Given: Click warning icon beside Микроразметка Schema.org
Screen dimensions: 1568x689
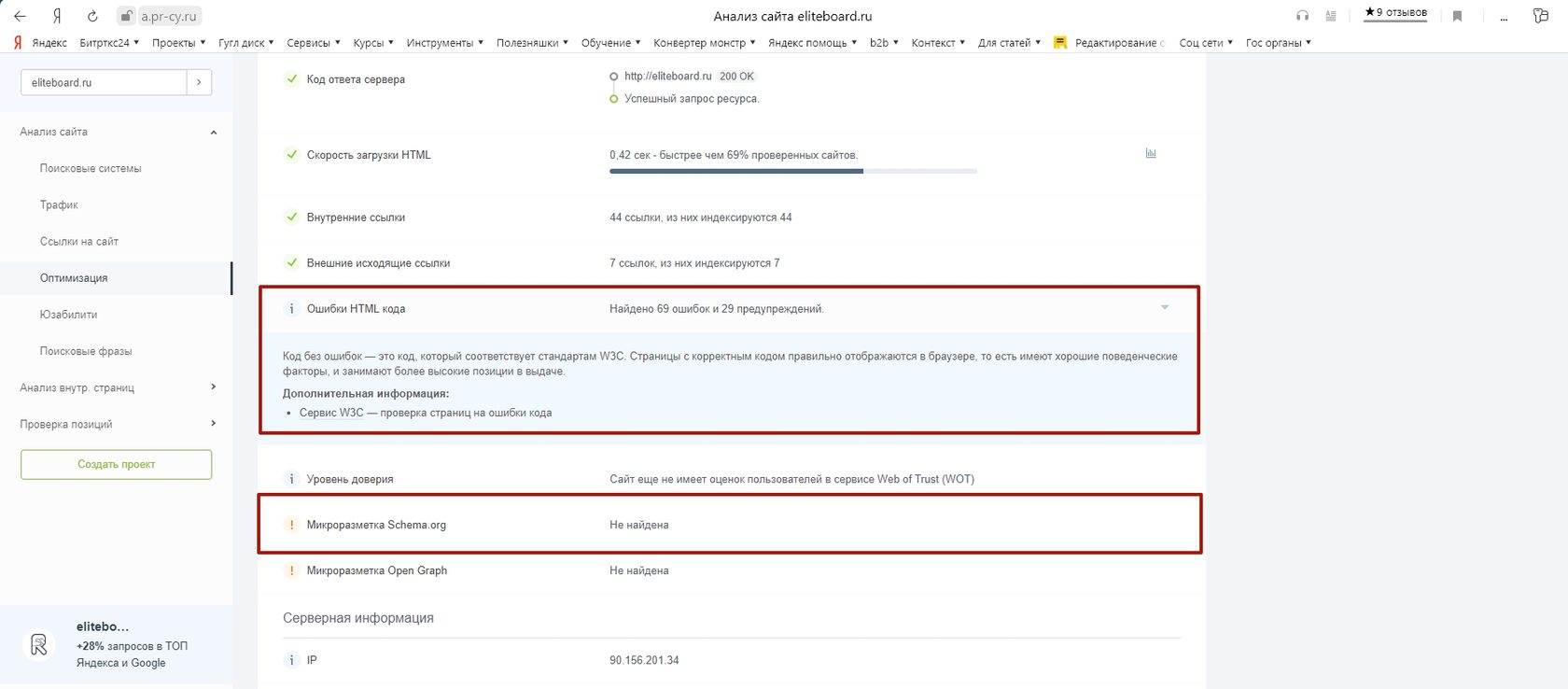Looking at the screenshot, I should tap(291, 525).
